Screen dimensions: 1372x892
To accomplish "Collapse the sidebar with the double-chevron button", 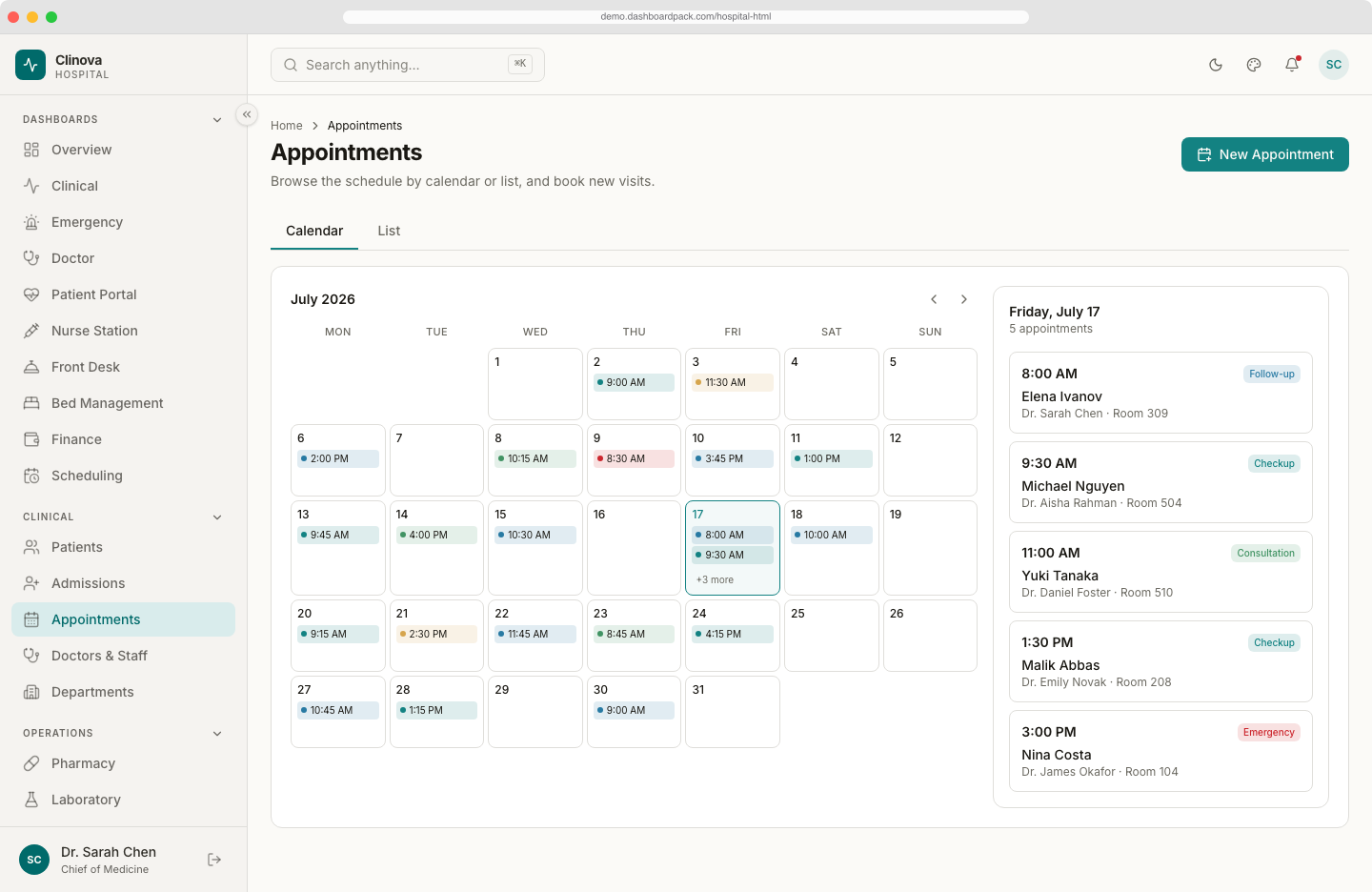I will point(247,114).
